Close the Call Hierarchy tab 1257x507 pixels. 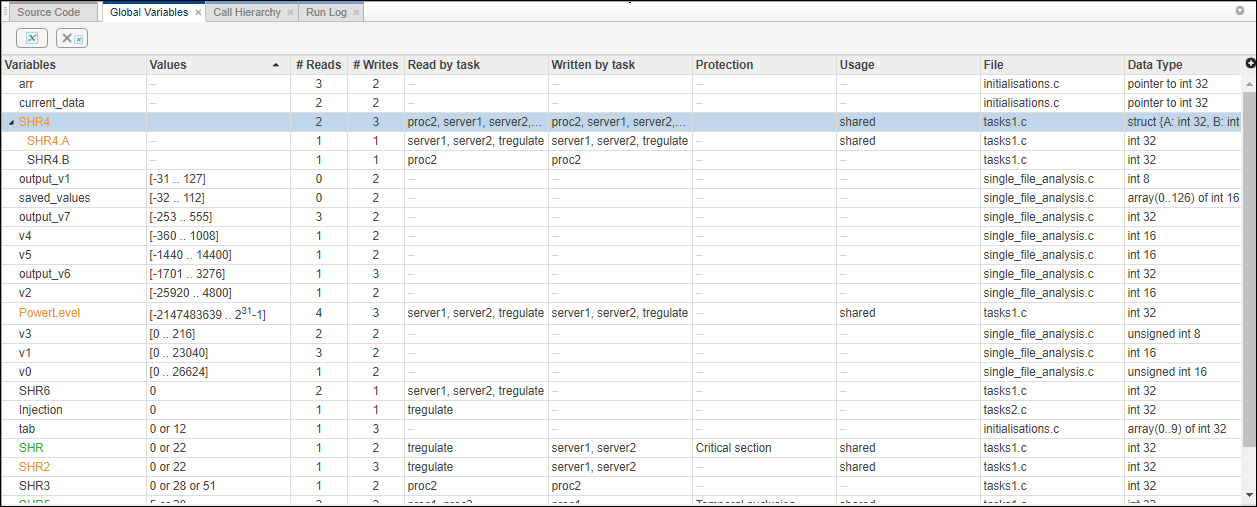click(x=290, y=13)
